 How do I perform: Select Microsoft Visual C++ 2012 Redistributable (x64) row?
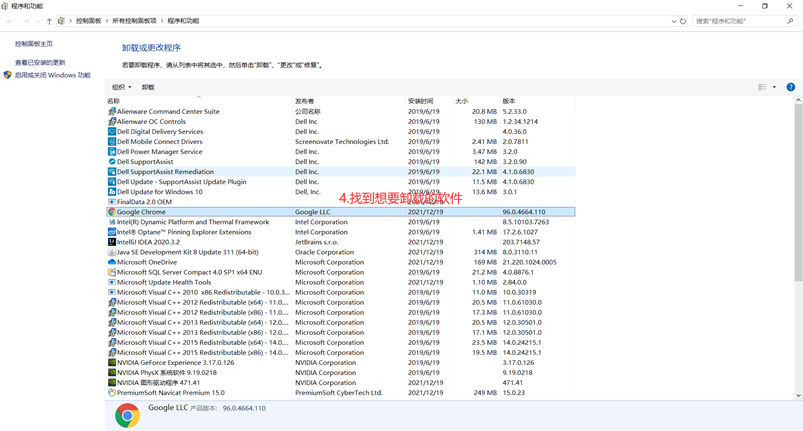(341, 303)
